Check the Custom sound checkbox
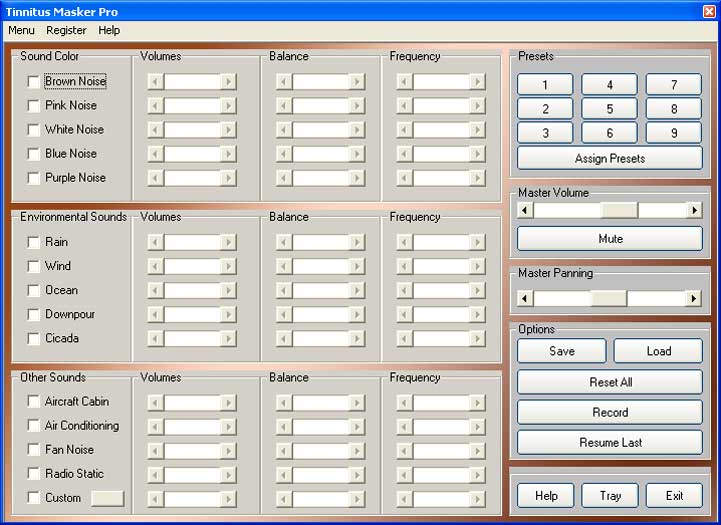This screenshot has height=525, width=721. [x=34, y=498]
